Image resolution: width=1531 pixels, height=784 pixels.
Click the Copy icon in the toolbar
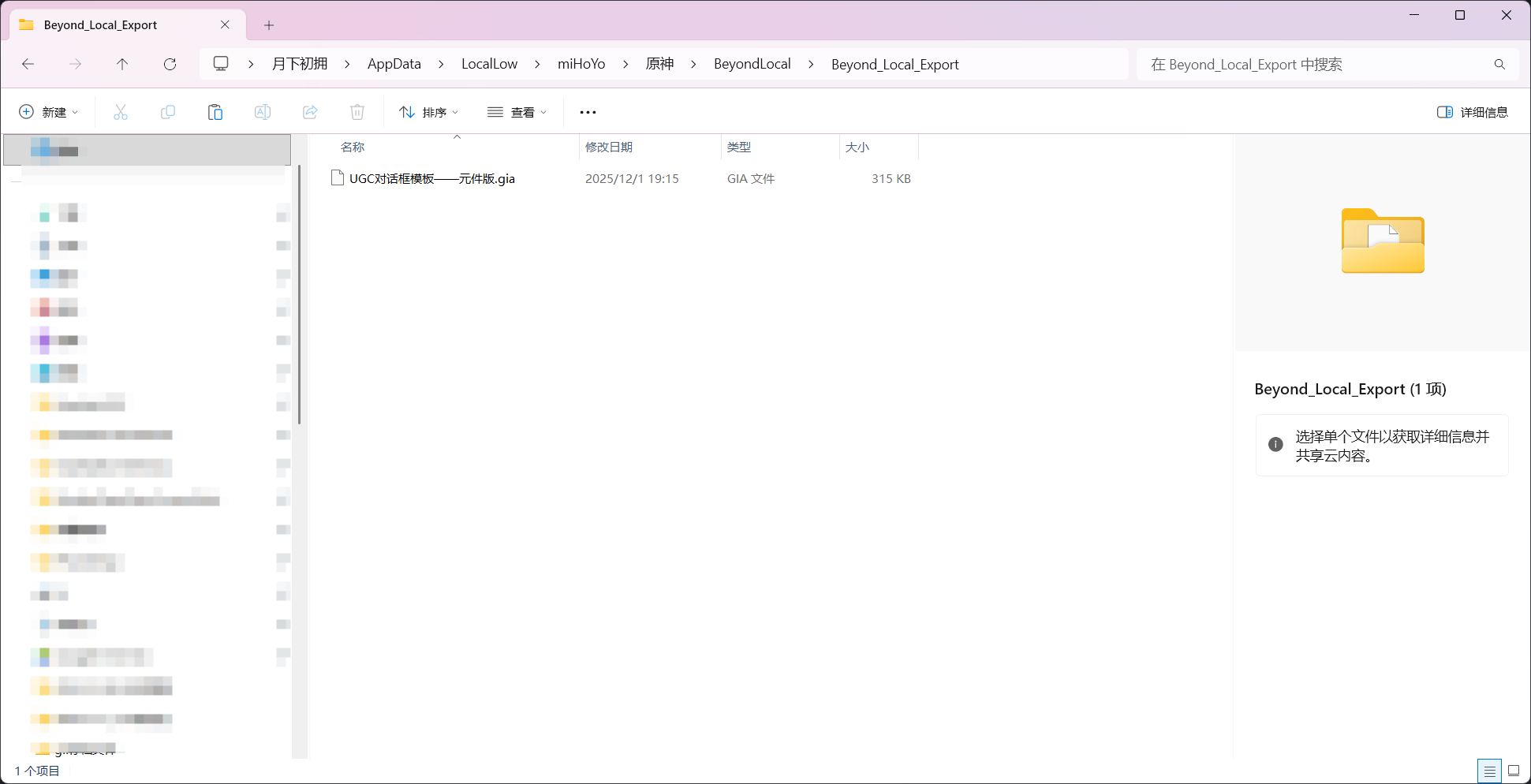[167, 112]
